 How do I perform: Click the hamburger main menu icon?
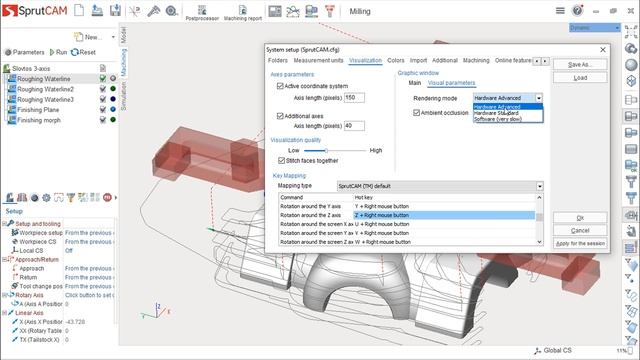point(560,11)
